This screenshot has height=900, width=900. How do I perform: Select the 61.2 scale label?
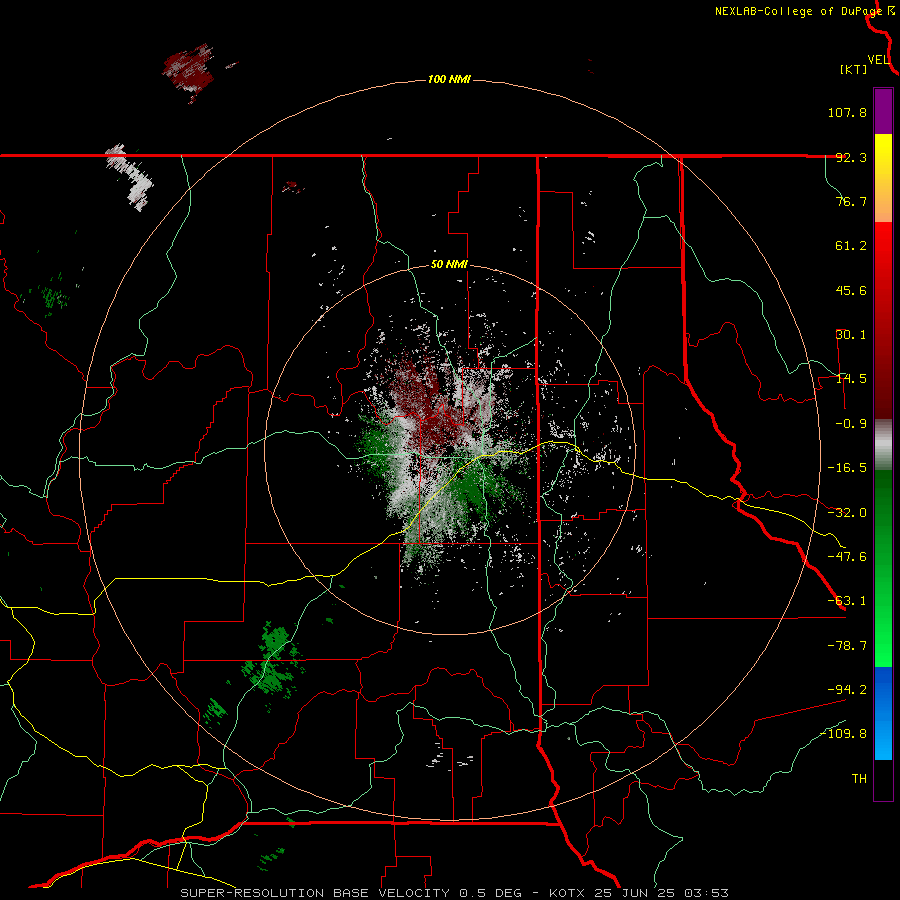coord(851,246)
